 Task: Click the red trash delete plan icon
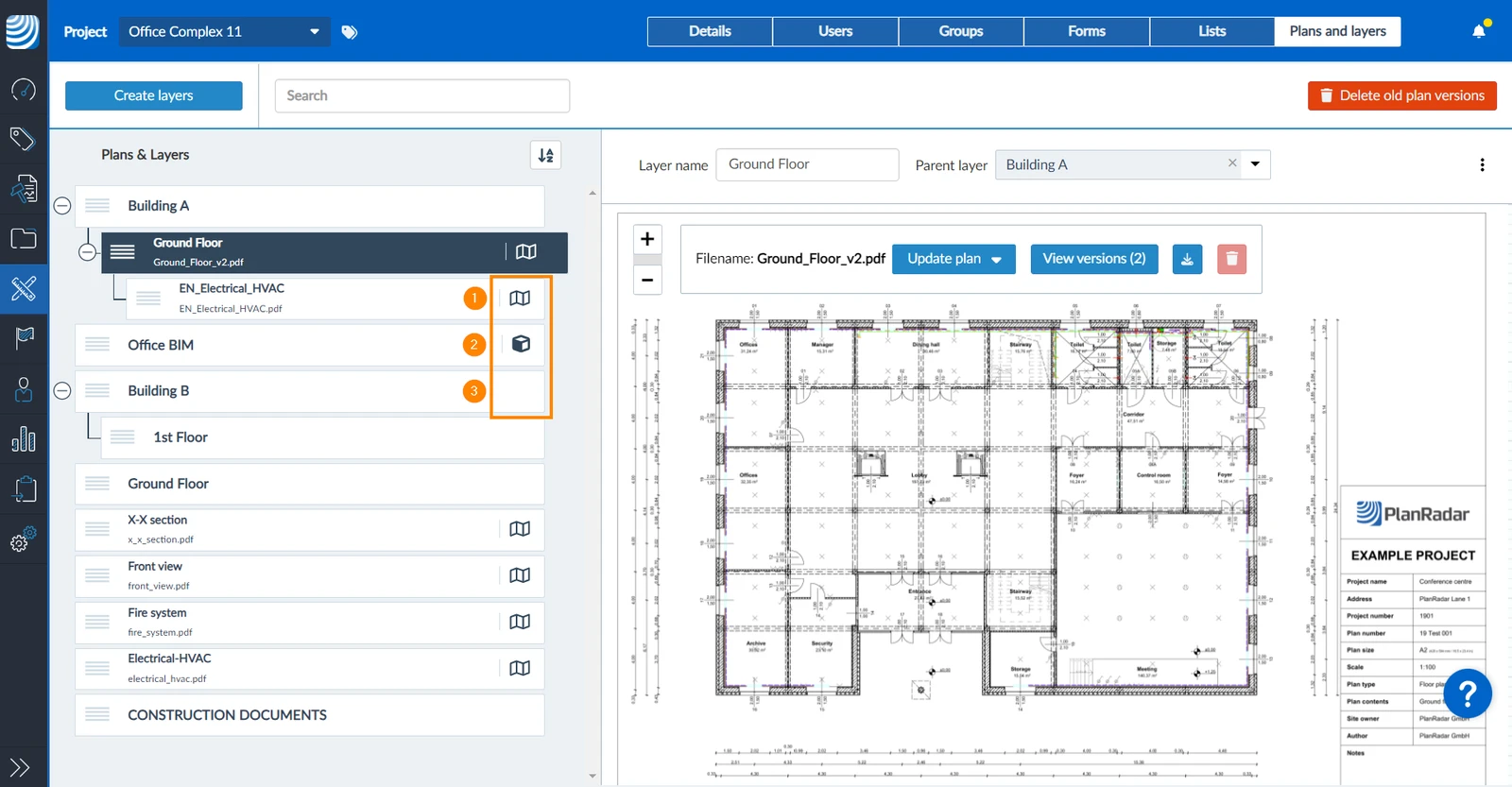1231,259
